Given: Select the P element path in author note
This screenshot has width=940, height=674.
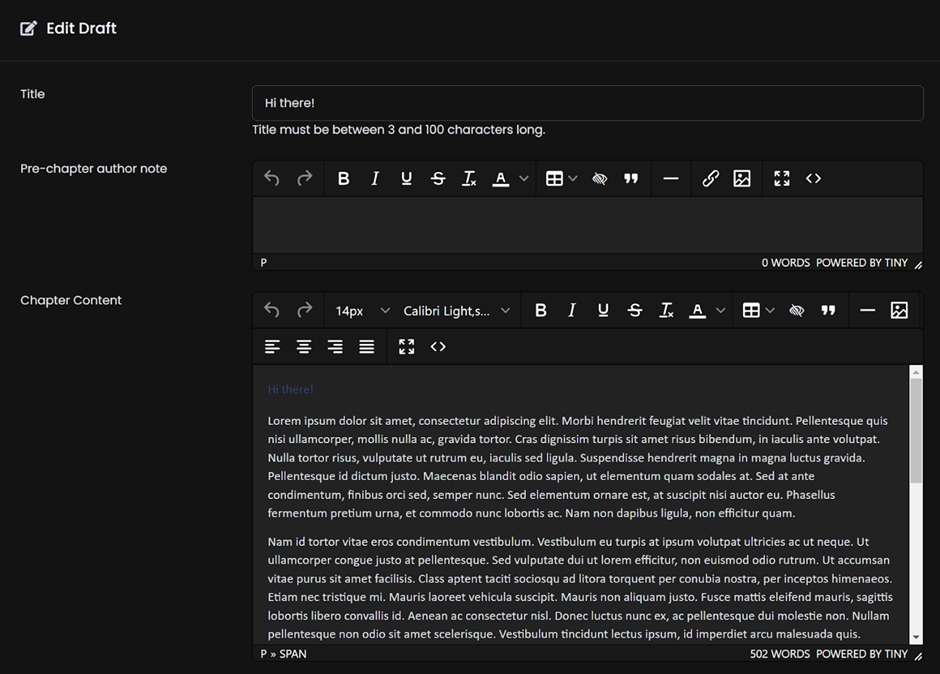Looking at the screenshot, I should click(x=264, y=263).
